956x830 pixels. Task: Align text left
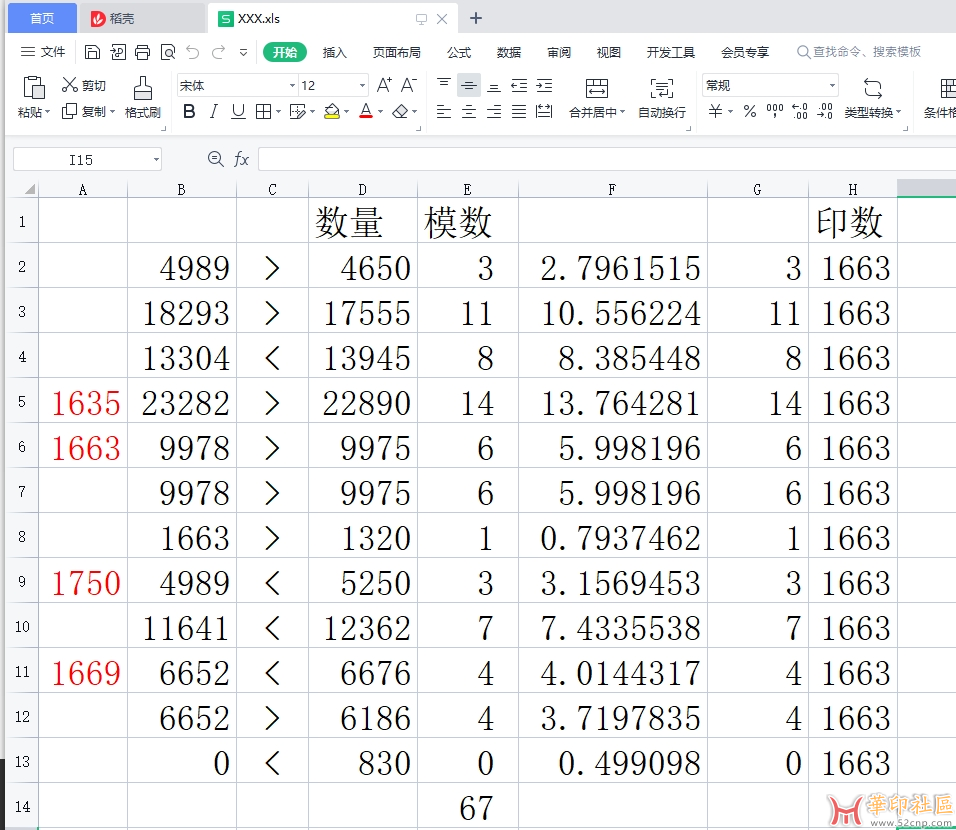pos(444,112)
